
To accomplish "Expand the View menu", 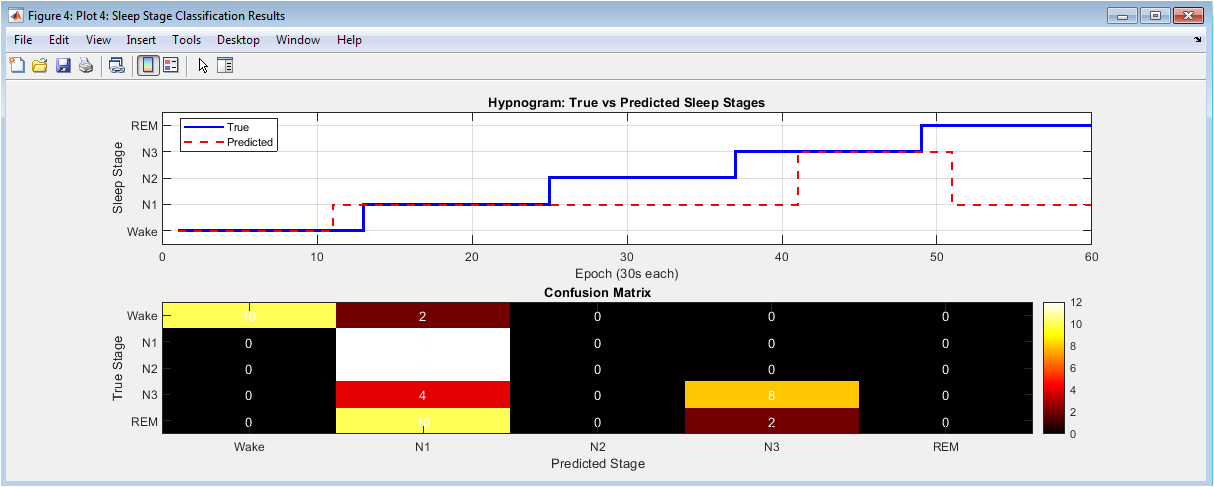I will [x=98, y=40].
